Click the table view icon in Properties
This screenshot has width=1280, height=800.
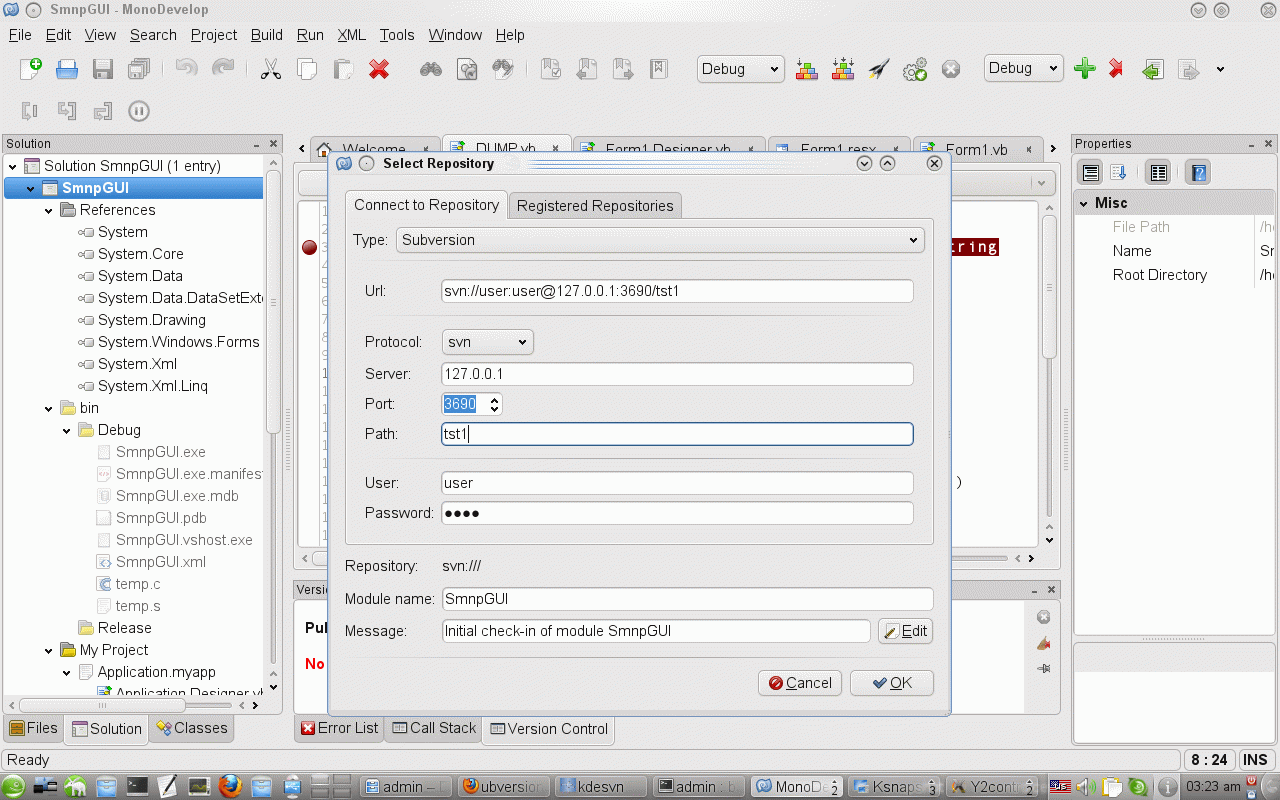pyautogui.click(x=1158, y=172)
